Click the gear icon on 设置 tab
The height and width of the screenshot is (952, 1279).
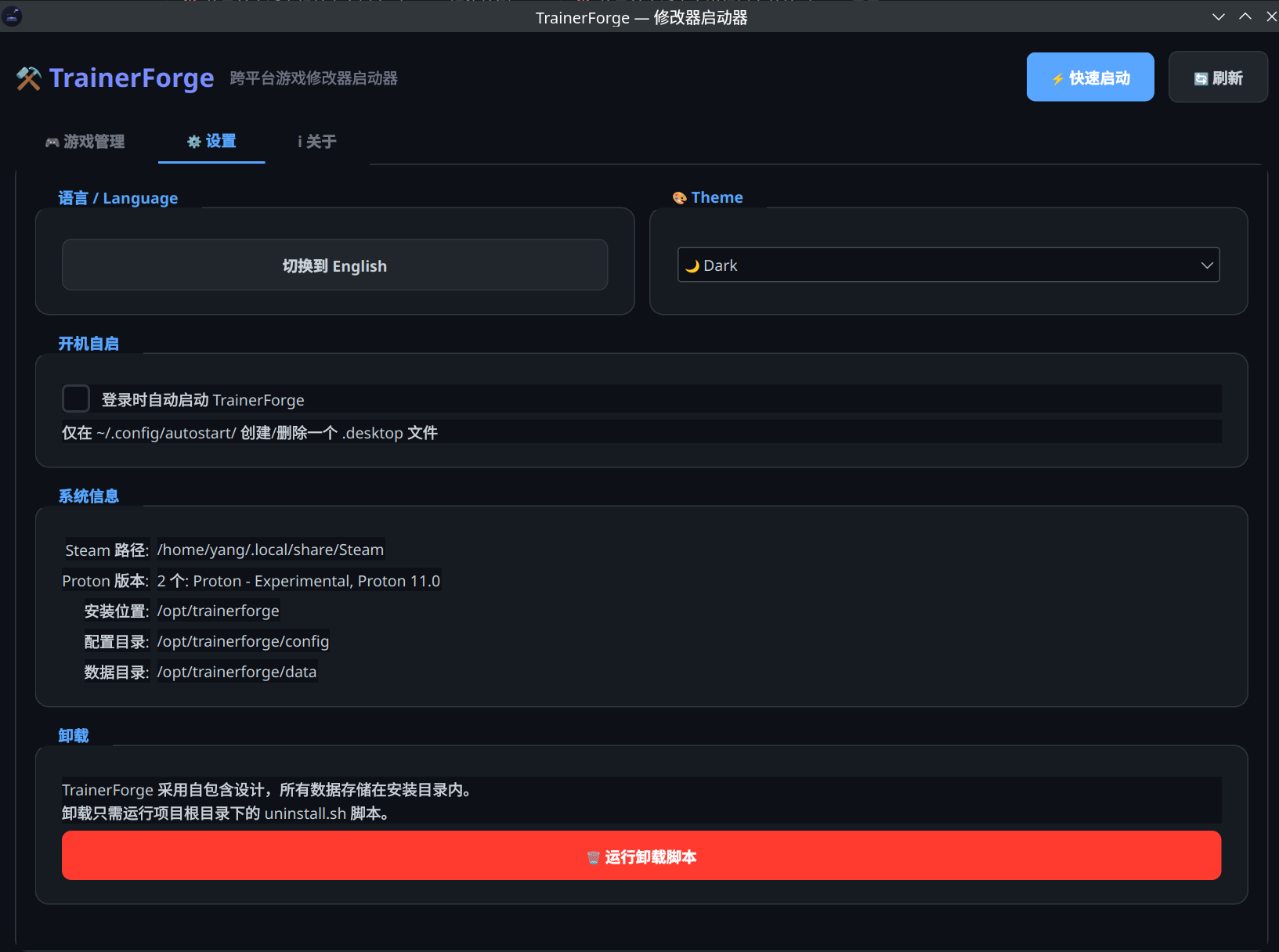[x=194, y=142]
